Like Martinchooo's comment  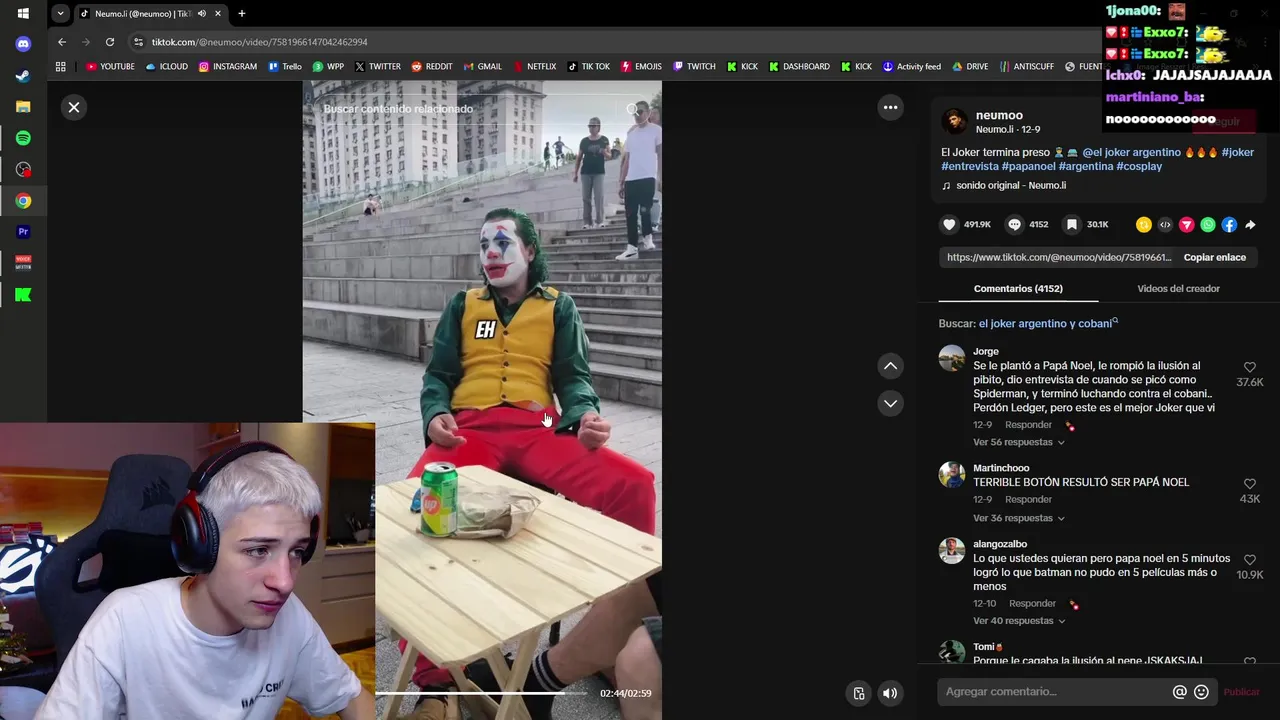tap(1249, 484)
